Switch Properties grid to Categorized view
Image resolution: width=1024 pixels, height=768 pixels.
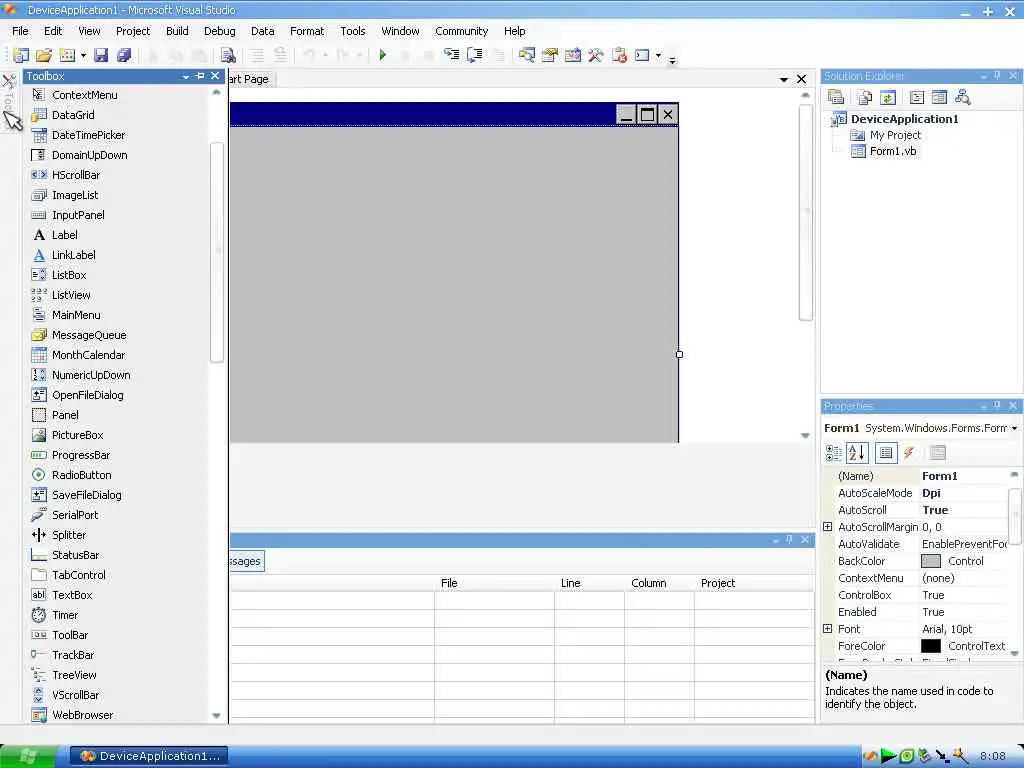[833, 453]
